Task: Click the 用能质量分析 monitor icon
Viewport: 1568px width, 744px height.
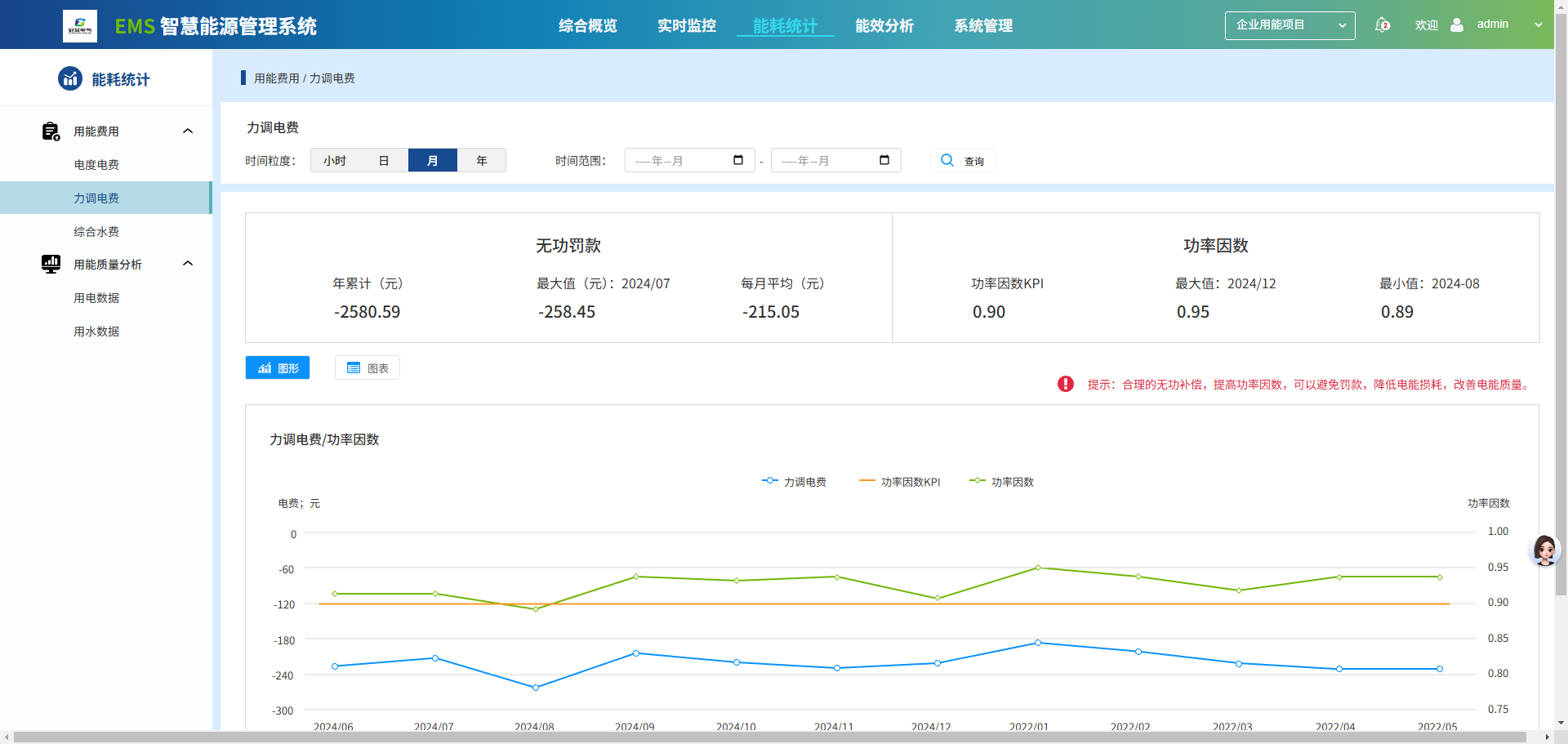Action: 51,264
